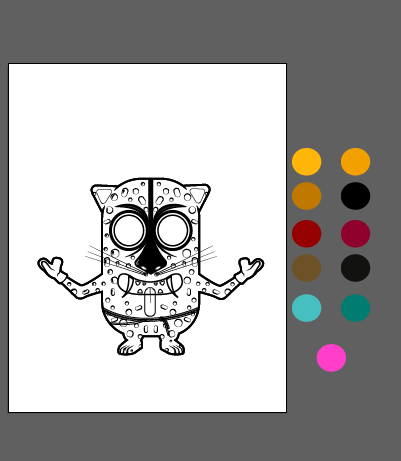Select the character's left clawed foot
Screen dimensions: 401x461
130,347
